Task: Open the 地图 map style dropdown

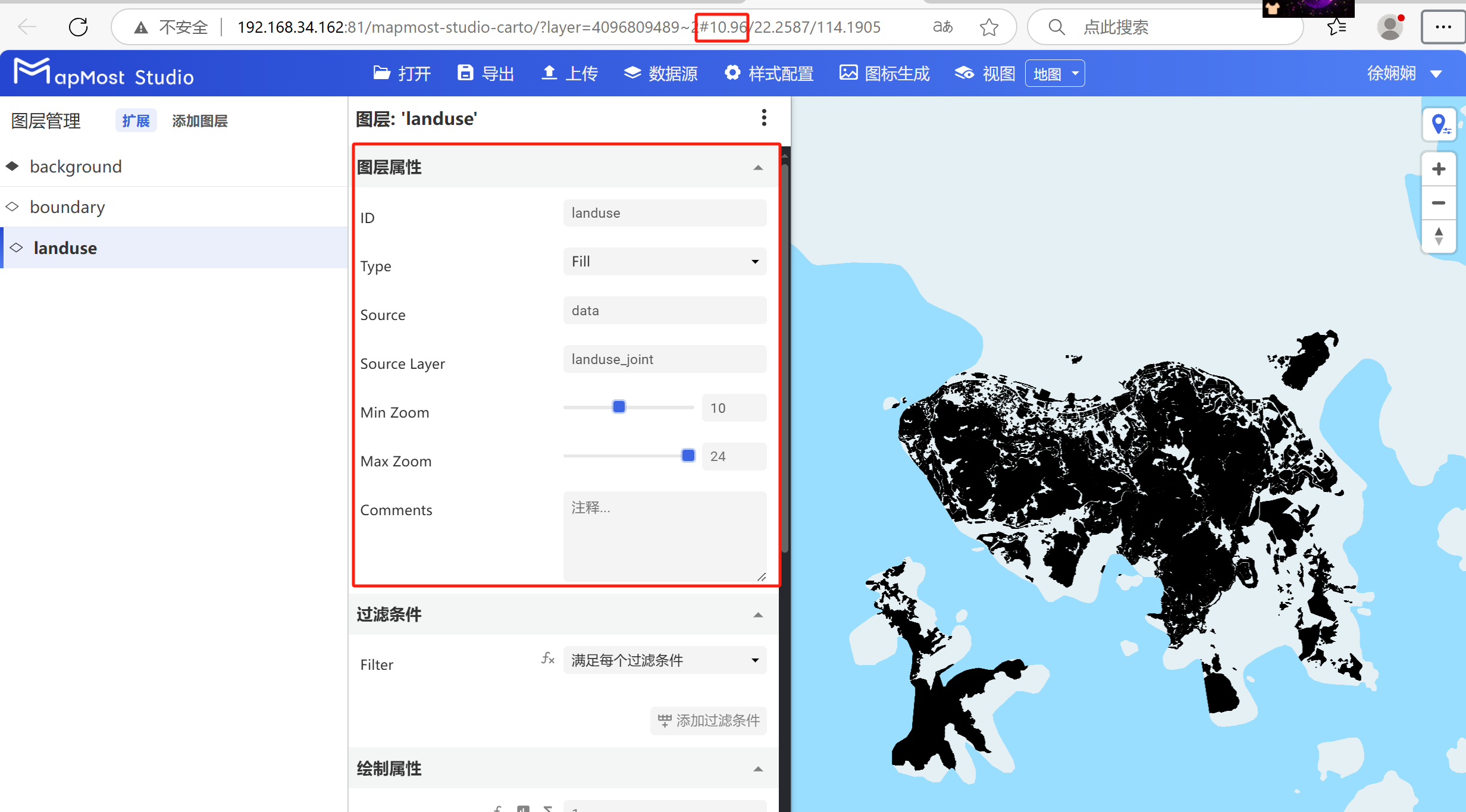Action: click(x=1054, y=73)
